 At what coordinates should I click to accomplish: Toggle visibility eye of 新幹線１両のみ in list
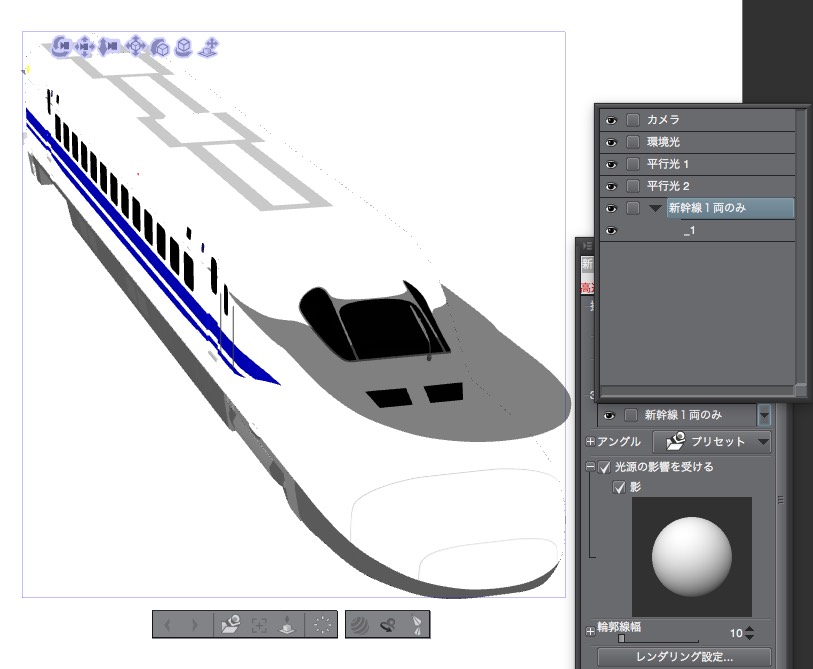pos(611,208)
